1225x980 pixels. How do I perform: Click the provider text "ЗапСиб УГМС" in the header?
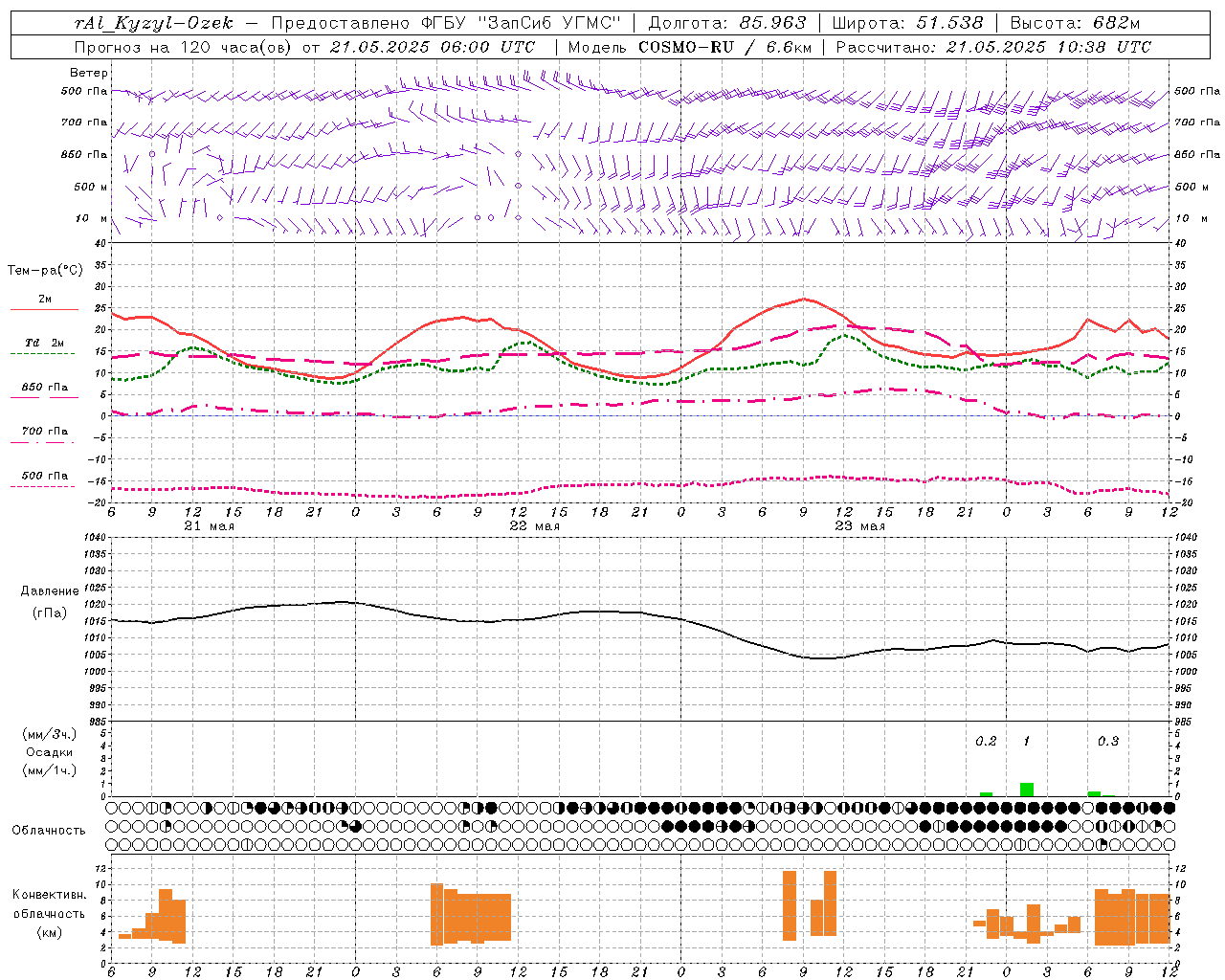[549, 23]
